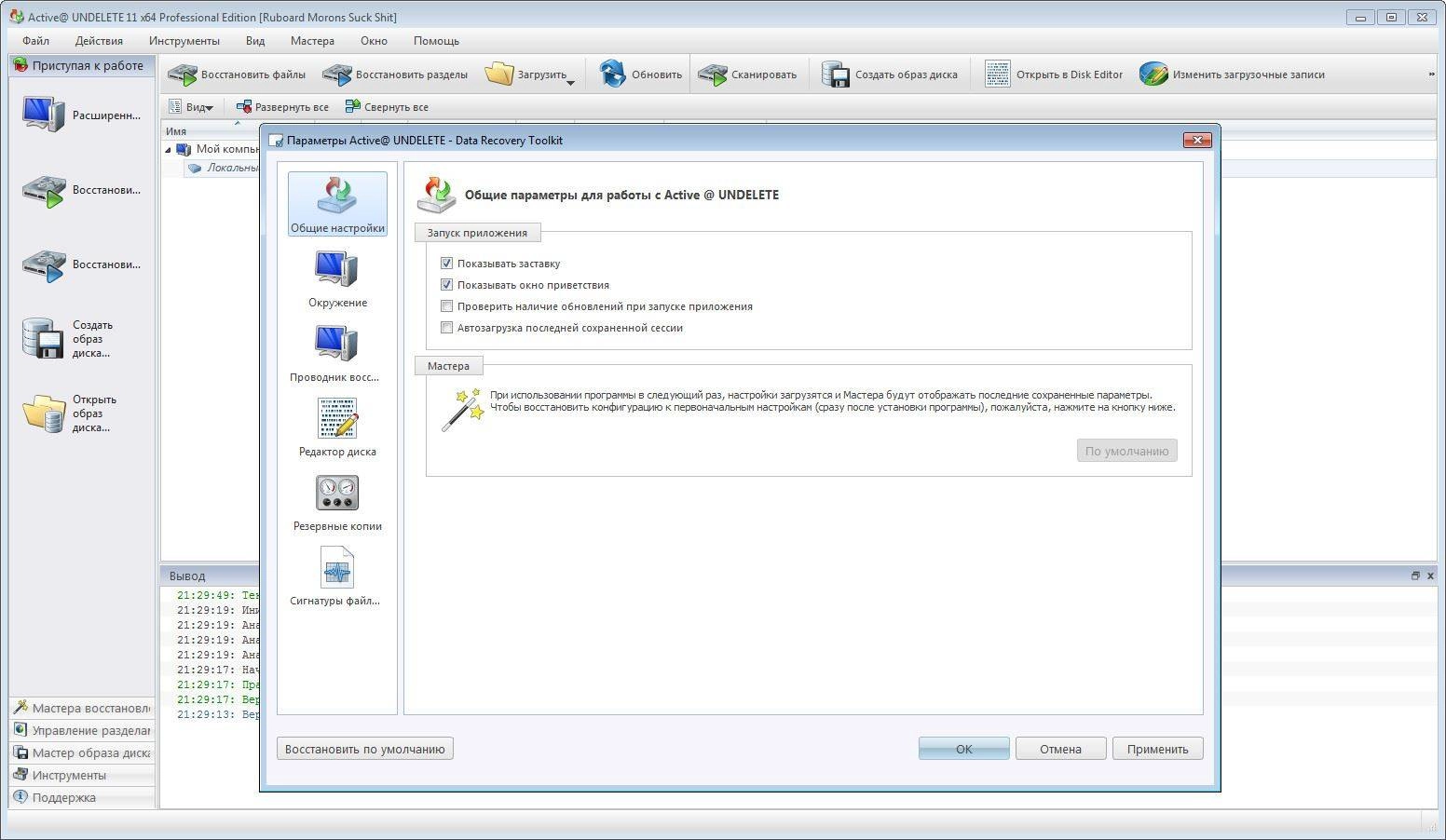The image size is (1446, 840).
Task: Click Развернуть все icon
Action: 244,107
